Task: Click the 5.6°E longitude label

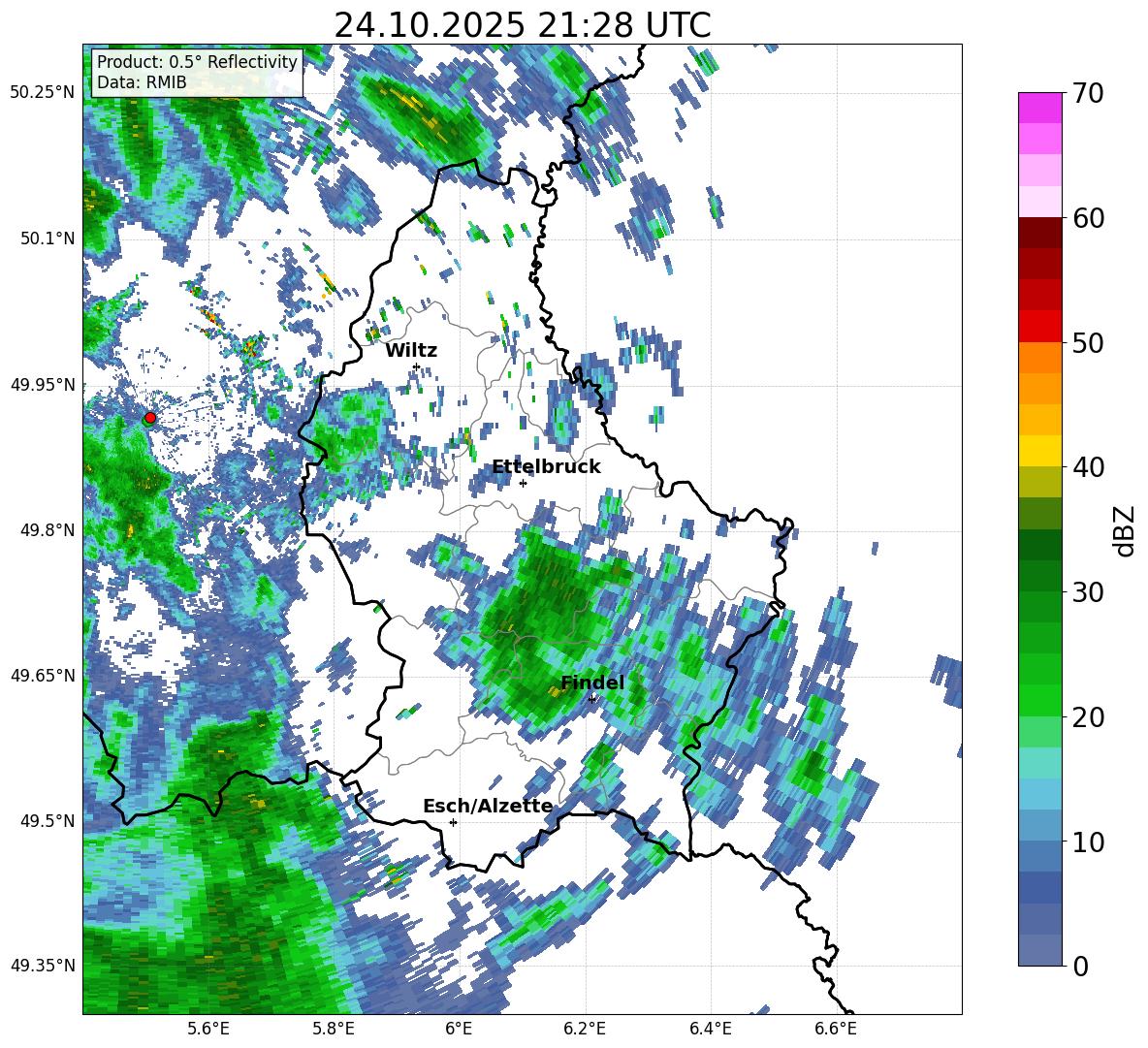Action: 207,1029
